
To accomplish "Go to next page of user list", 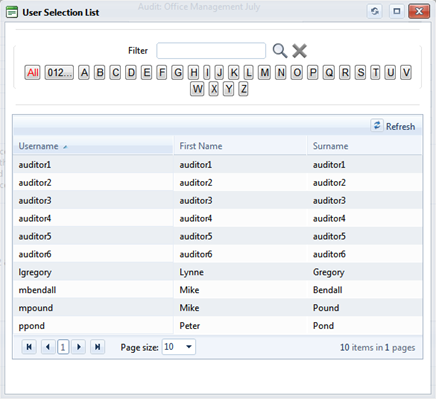I will [79, 347].
